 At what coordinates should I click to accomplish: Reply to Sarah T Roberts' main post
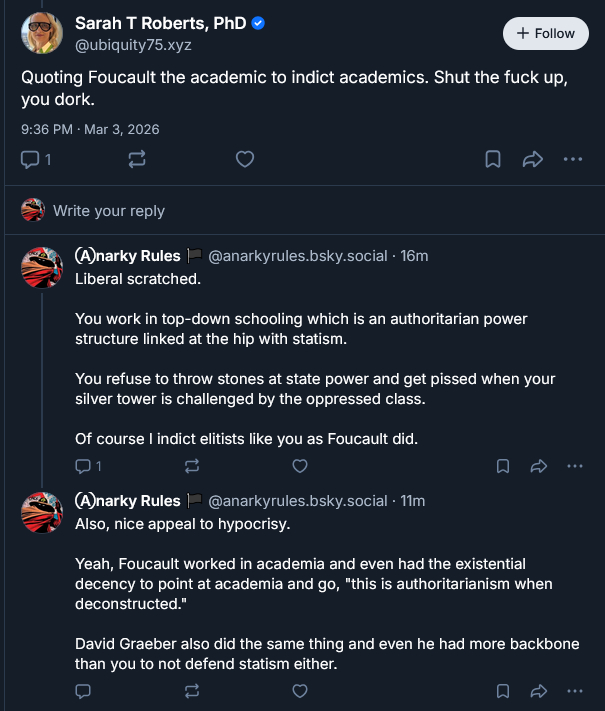tap(30, 159)
